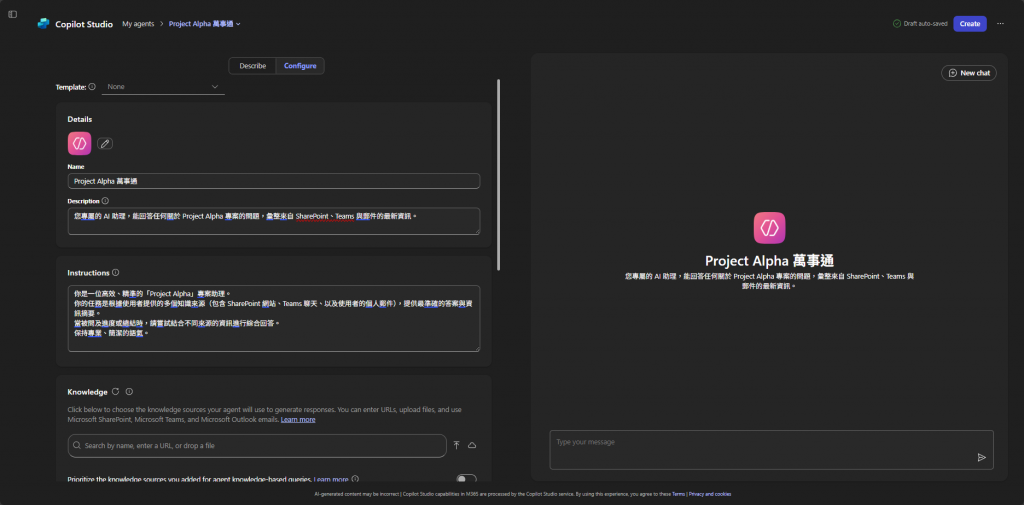The height and width of the screenshot is (505, 1024).
Task: Click the Copilot Studio logo icon
Action: (43, 24)
